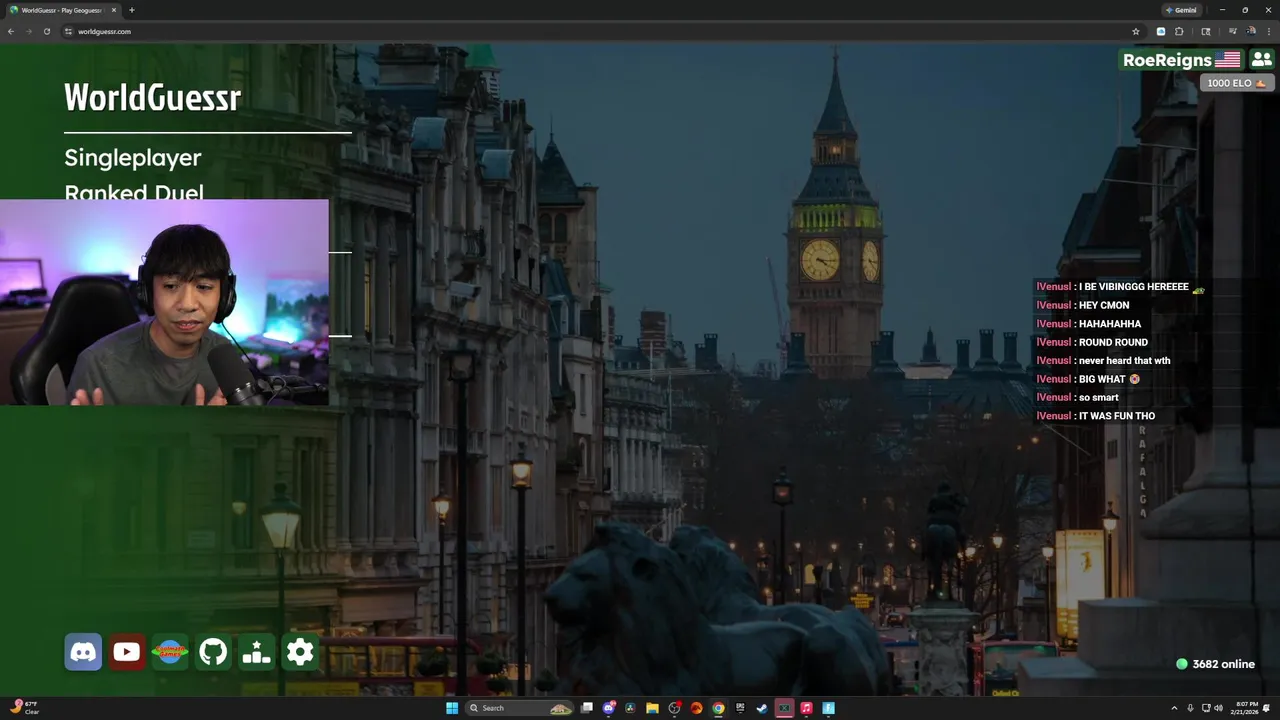Open the Windows Start menu
This screenshot has width=1280, height=720.
tap(452, 708)
